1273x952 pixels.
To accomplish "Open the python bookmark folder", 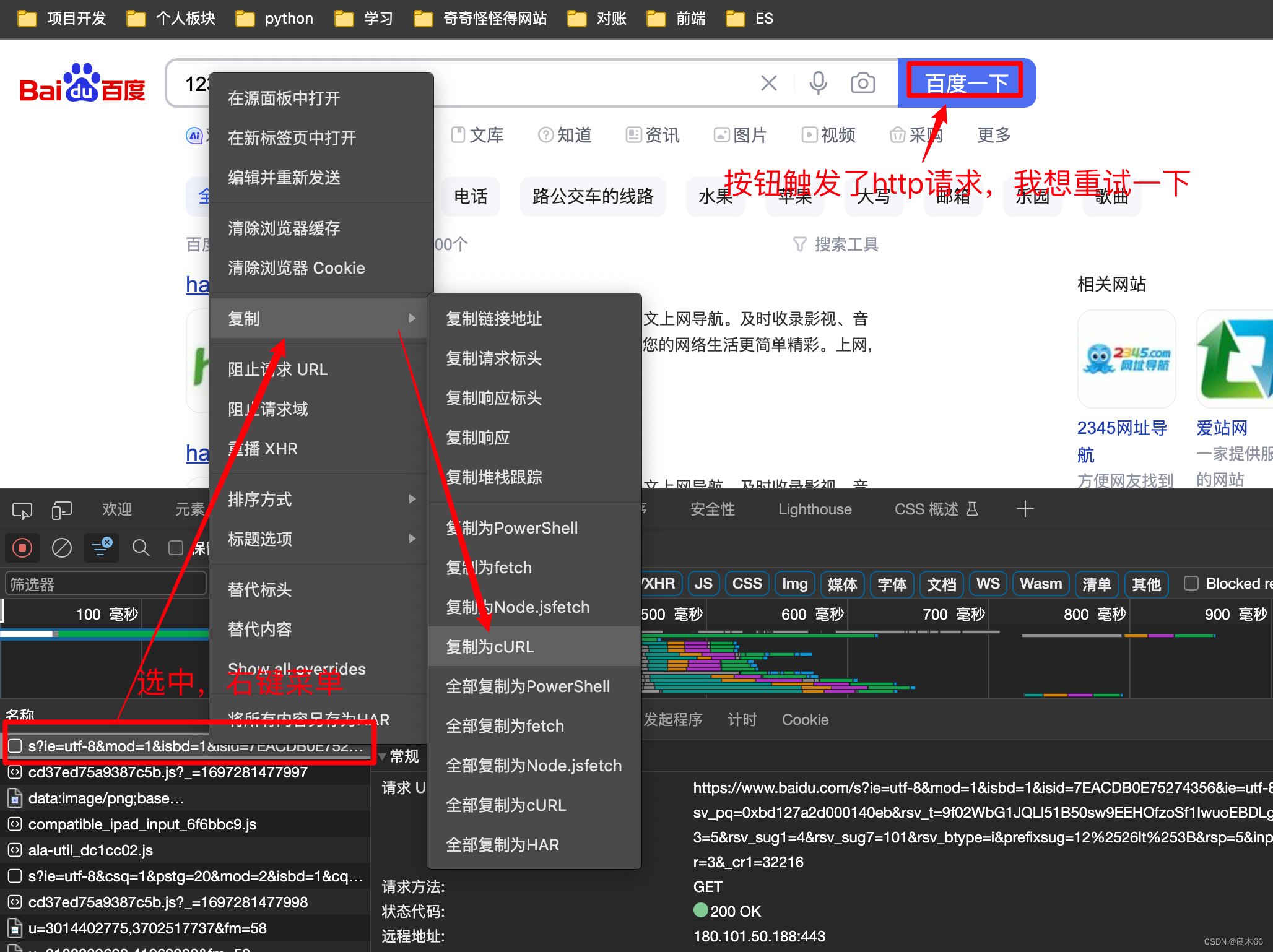I will (x=274, y=19).
